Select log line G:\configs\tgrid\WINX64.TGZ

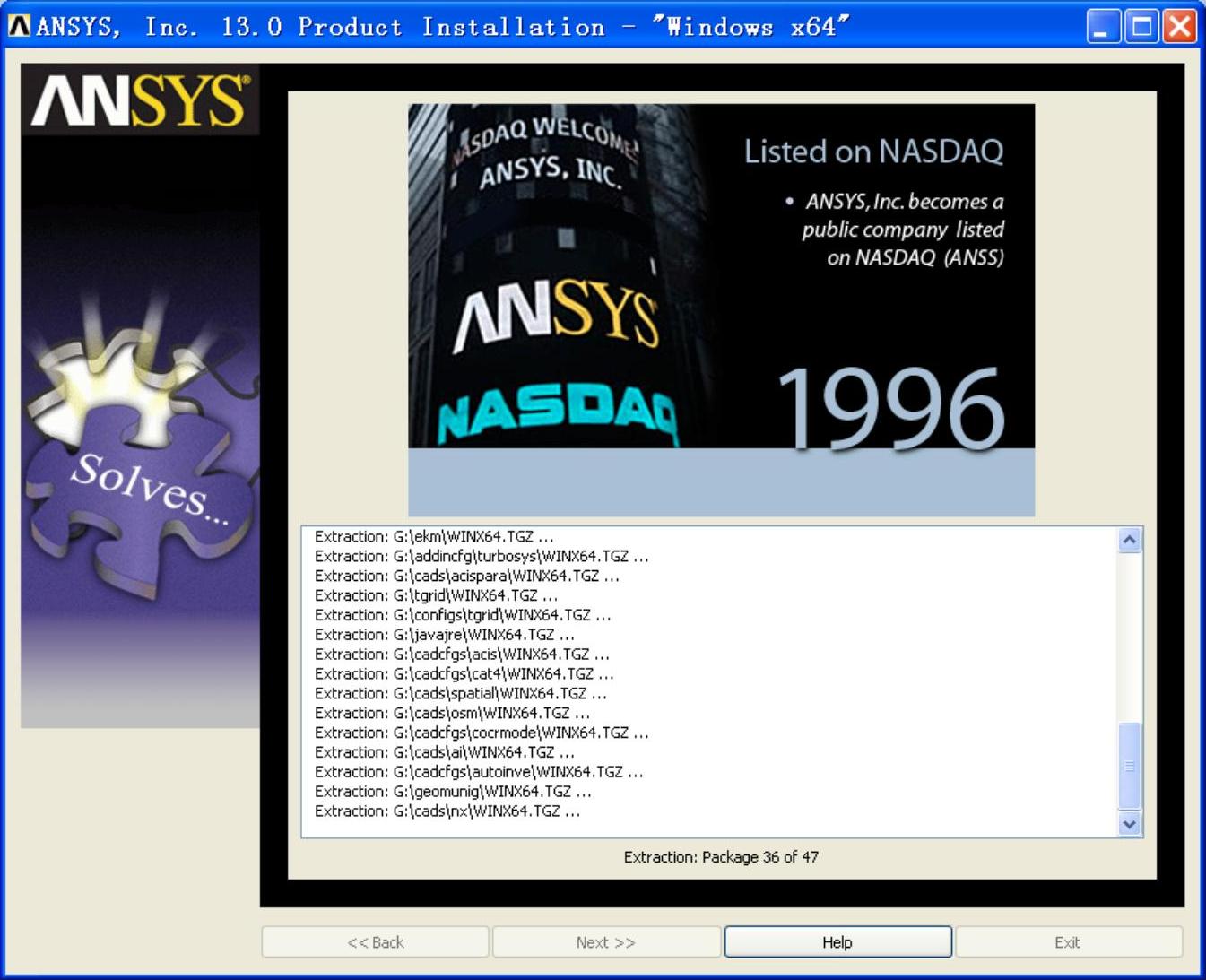click(463, 616)
